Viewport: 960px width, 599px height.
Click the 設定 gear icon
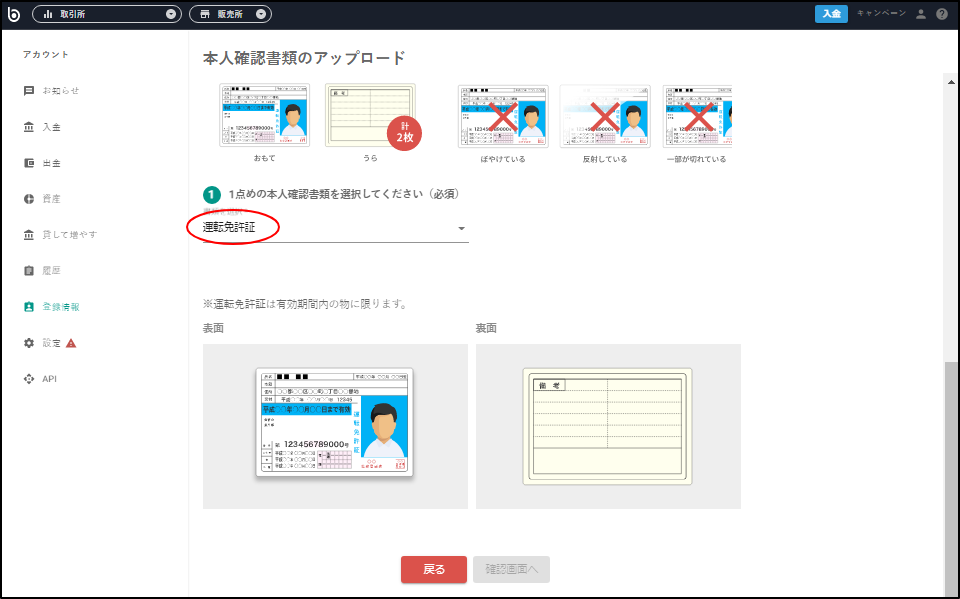(29, 343)
